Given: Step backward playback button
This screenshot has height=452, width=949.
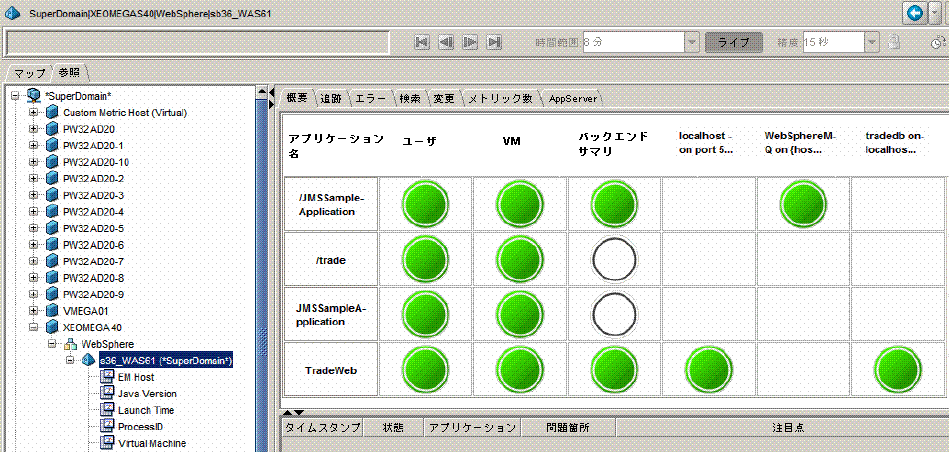Looking at the screenshot, I should 446,42.
